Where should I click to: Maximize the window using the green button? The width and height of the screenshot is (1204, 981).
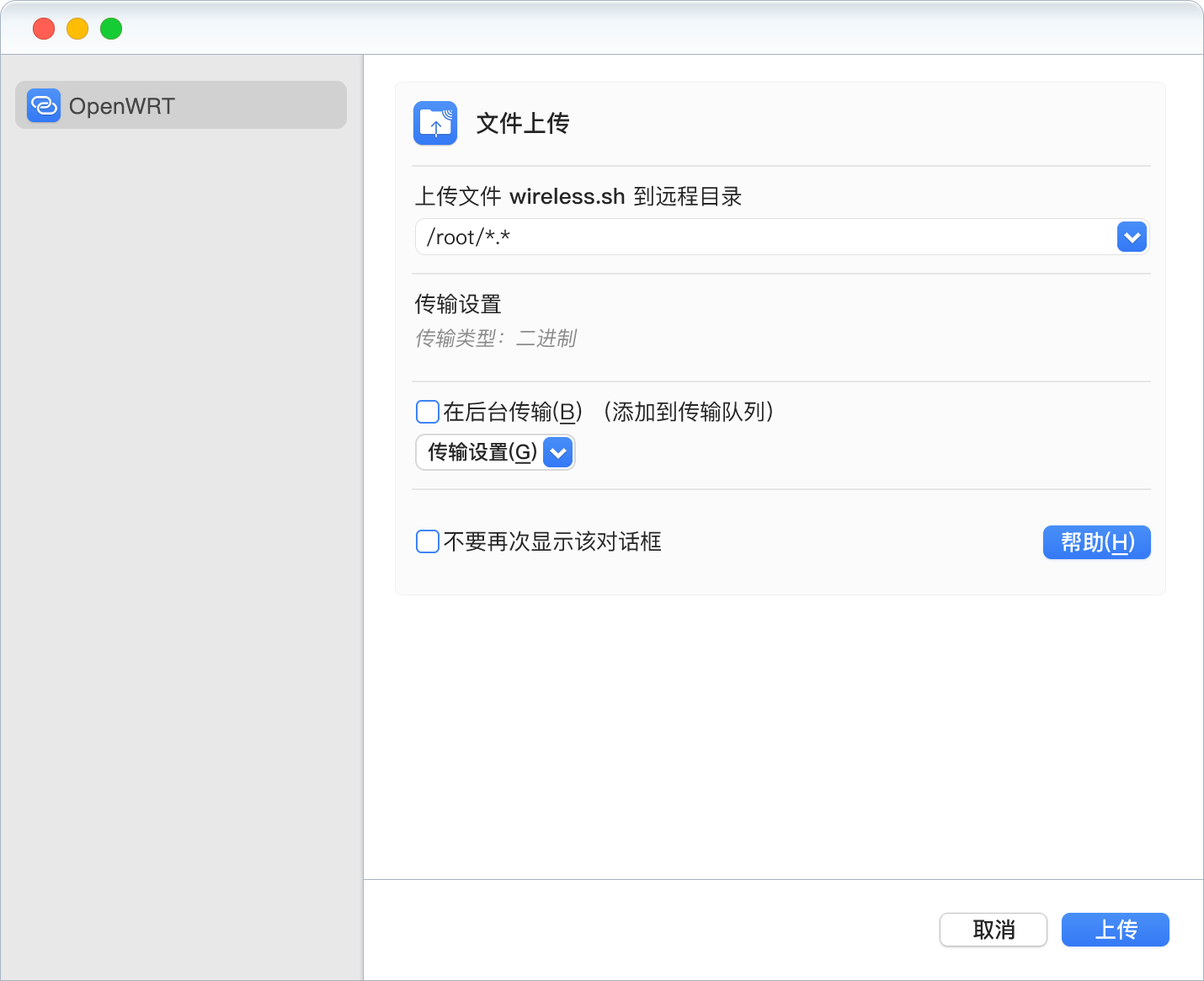click(x=111, y=29)
